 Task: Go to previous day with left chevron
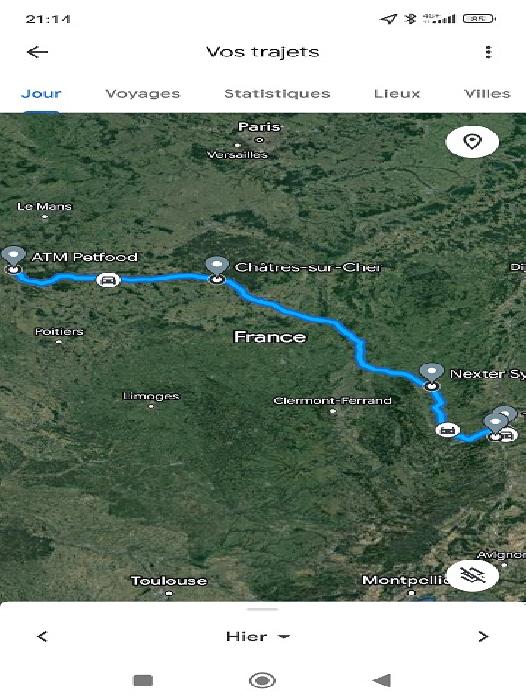[42, 637]
